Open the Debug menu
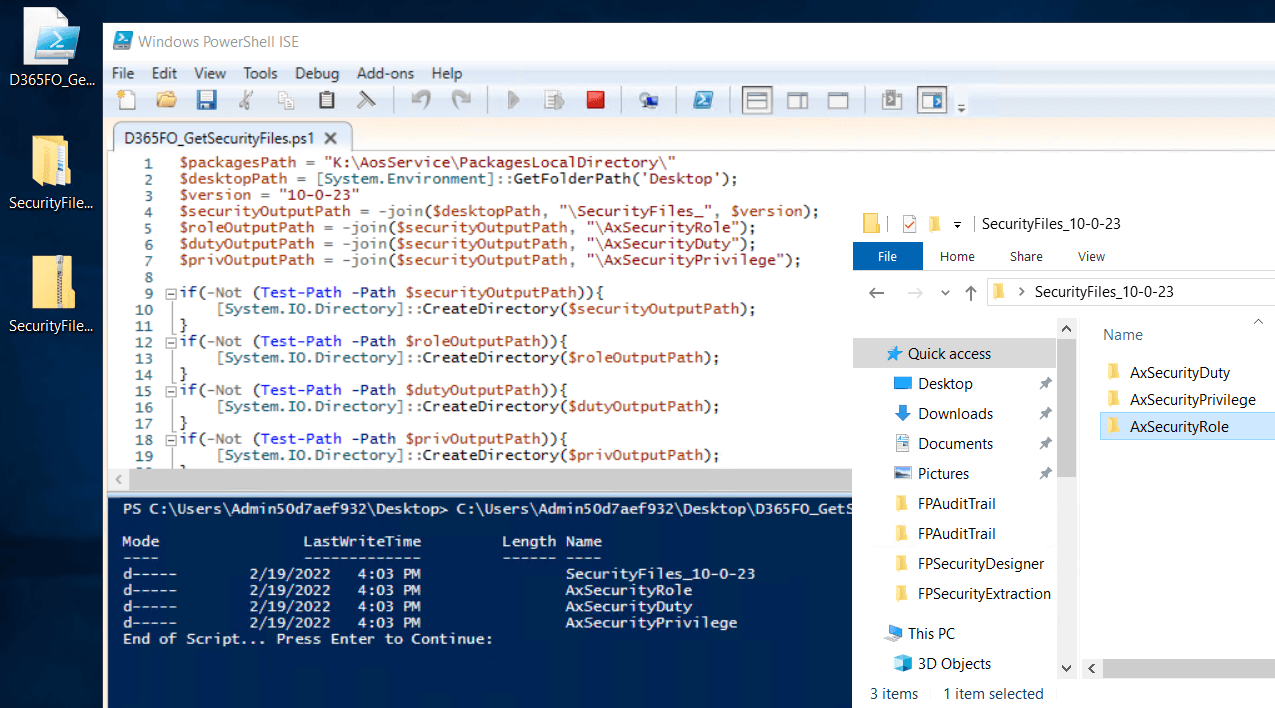This screenshot has width=1275, height=708. point(317,73)
